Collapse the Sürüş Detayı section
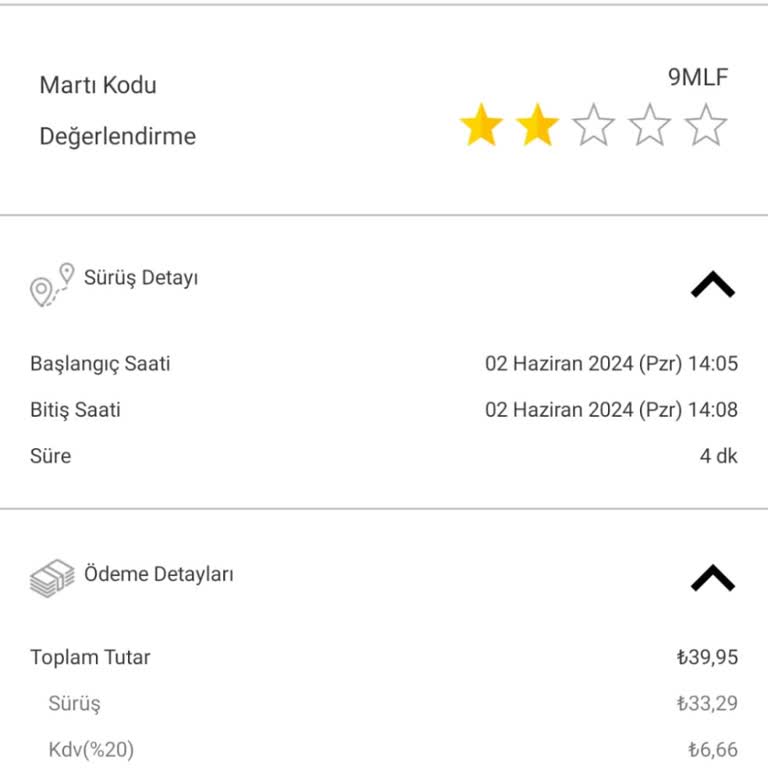 pos(712,287)
